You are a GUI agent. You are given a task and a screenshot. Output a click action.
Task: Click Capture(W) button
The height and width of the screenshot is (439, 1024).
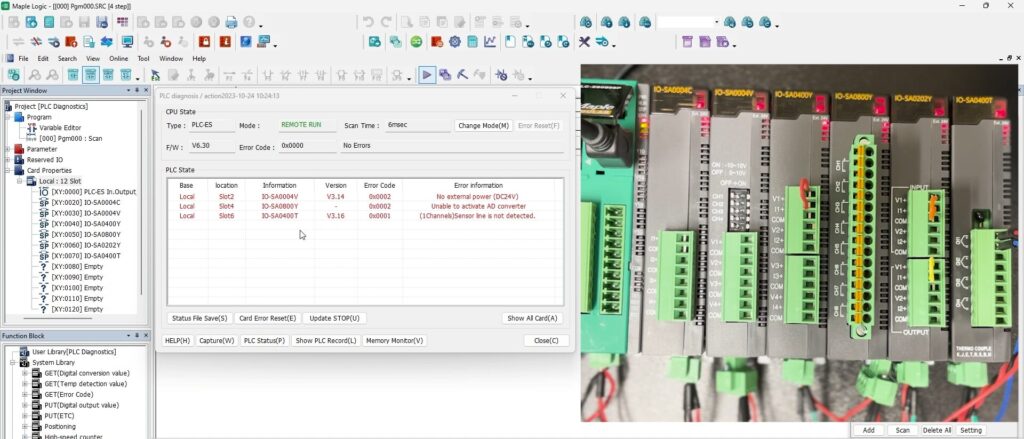coord(216,340)
